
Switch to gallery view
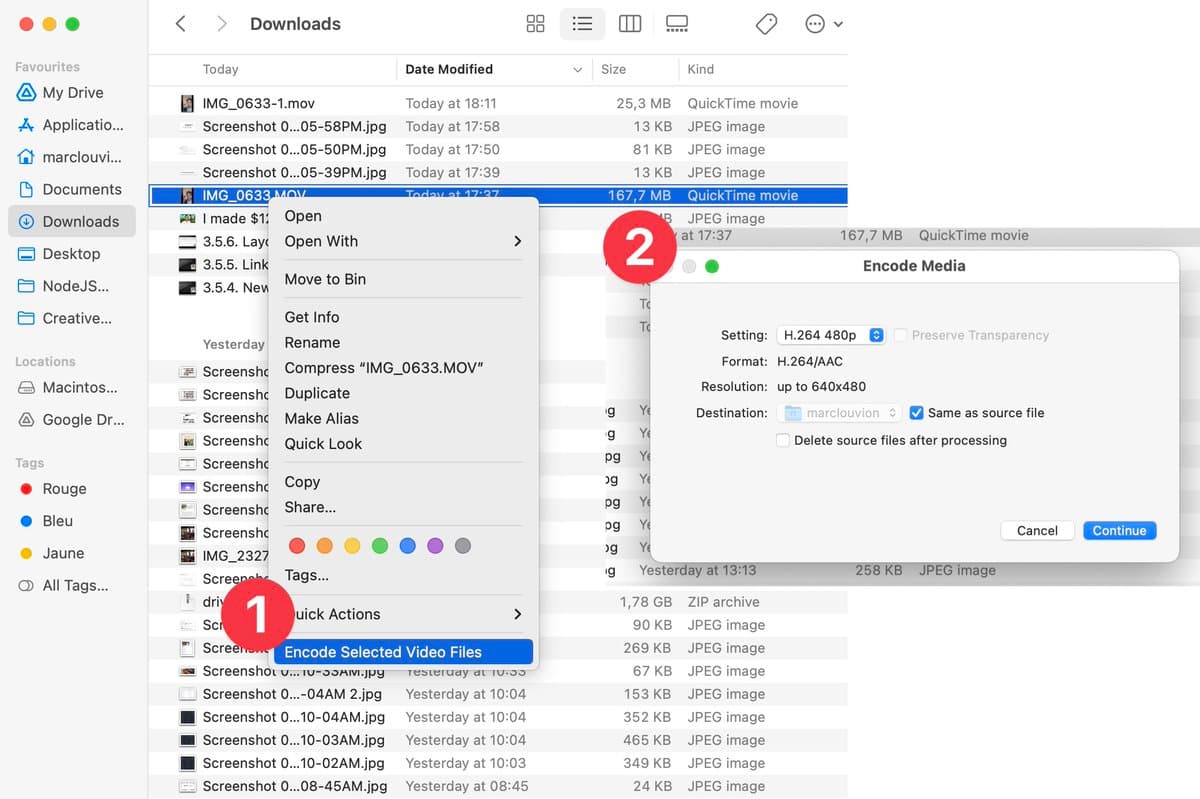coord(677,24)
